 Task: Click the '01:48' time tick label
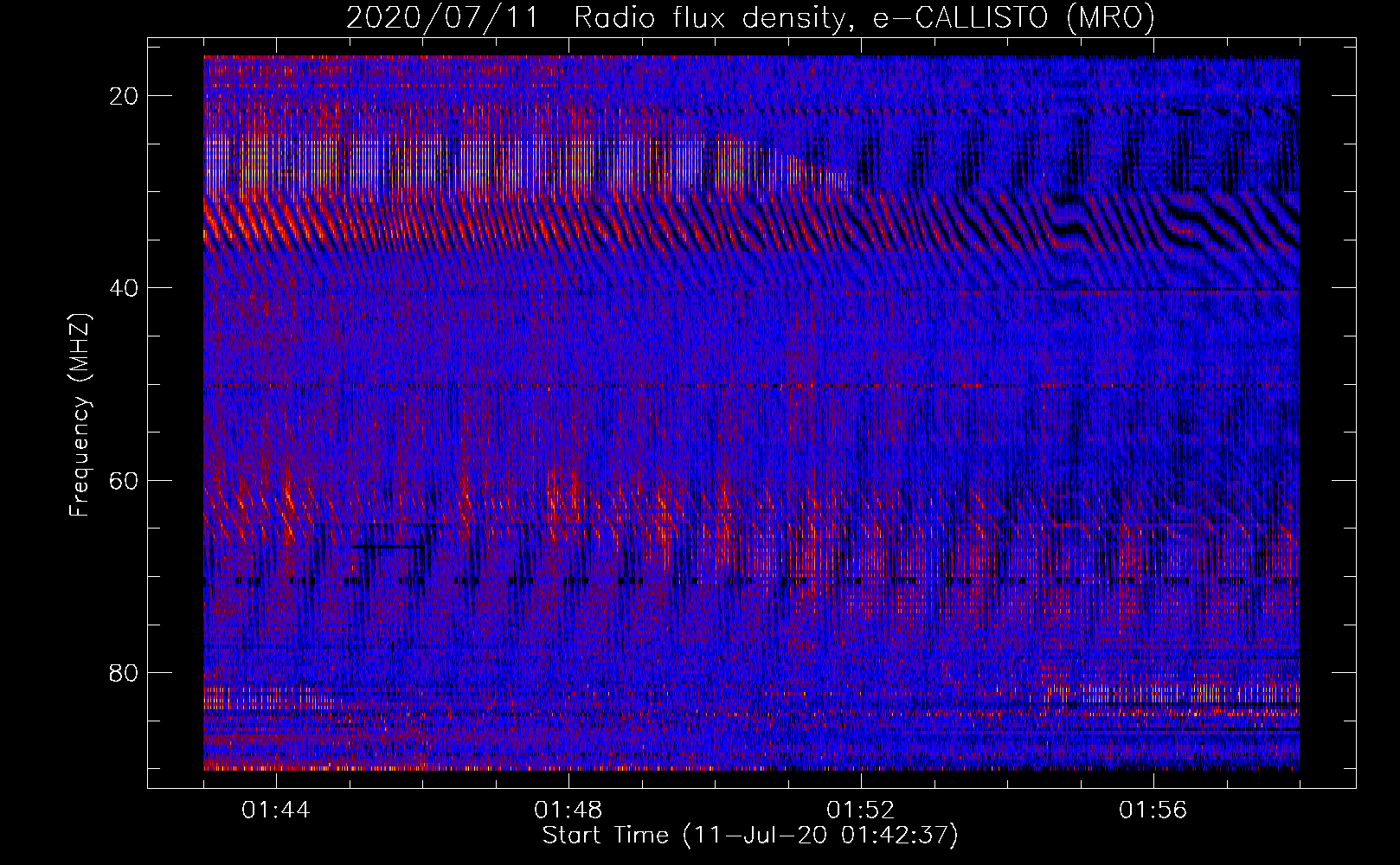pos(568,811)
